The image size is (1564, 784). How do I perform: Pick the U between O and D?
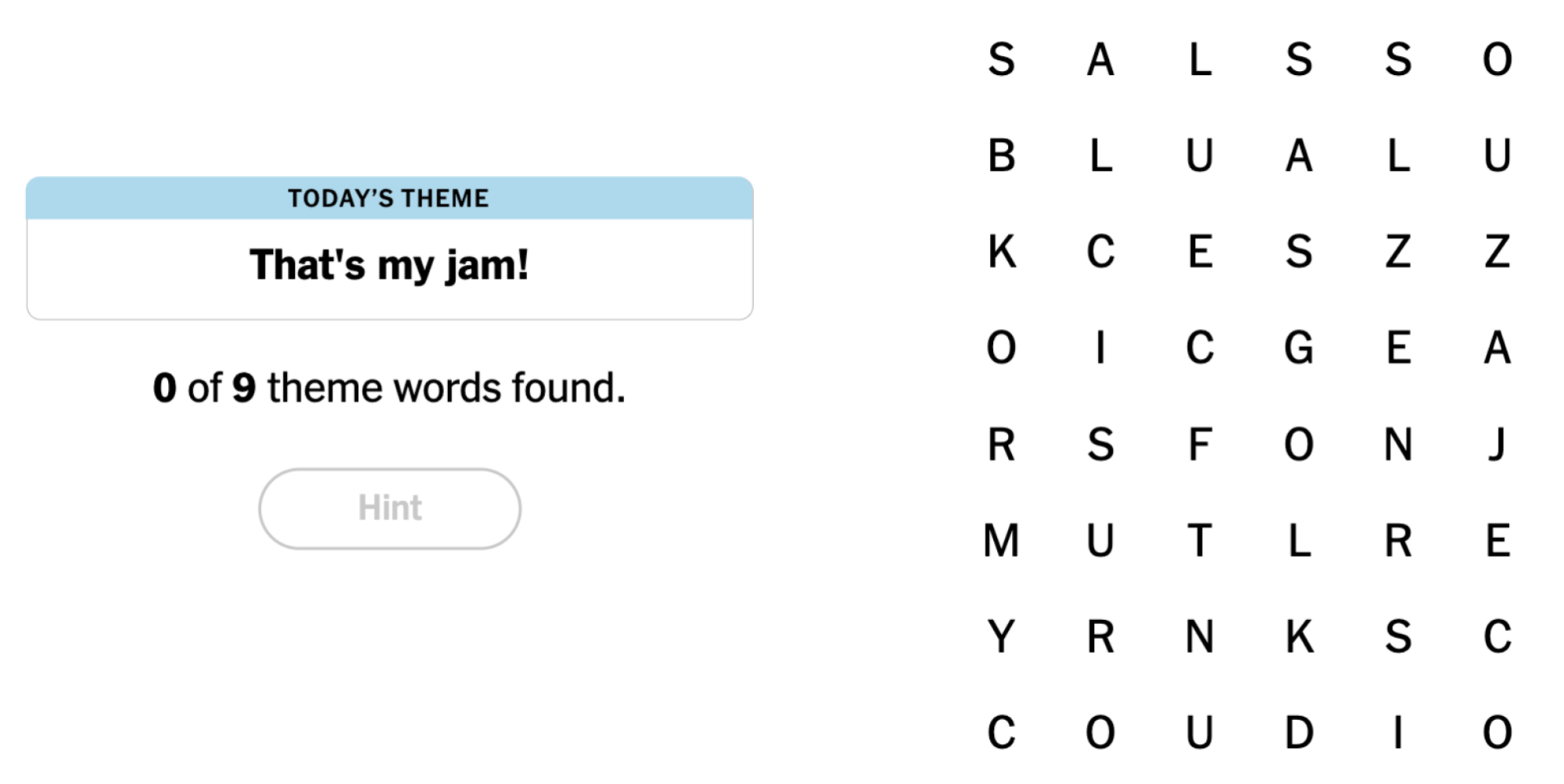coord(1200,732)
